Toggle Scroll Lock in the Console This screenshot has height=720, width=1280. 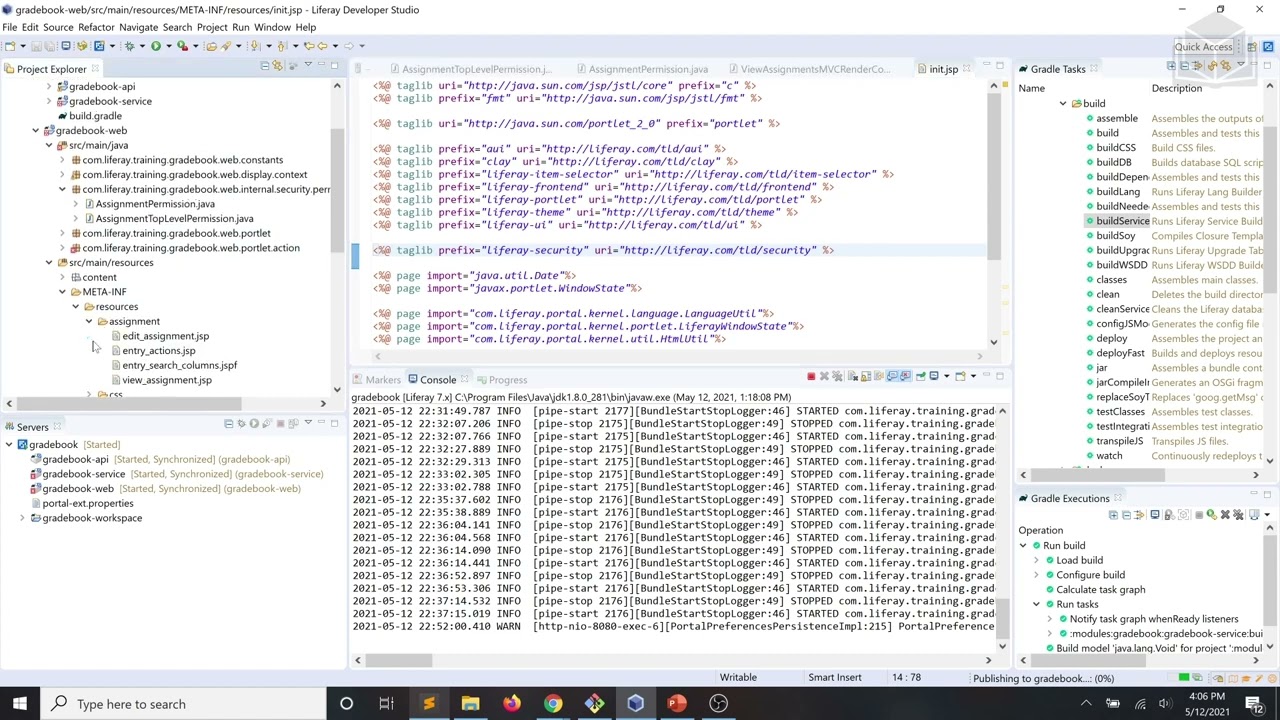click(866, 377)
